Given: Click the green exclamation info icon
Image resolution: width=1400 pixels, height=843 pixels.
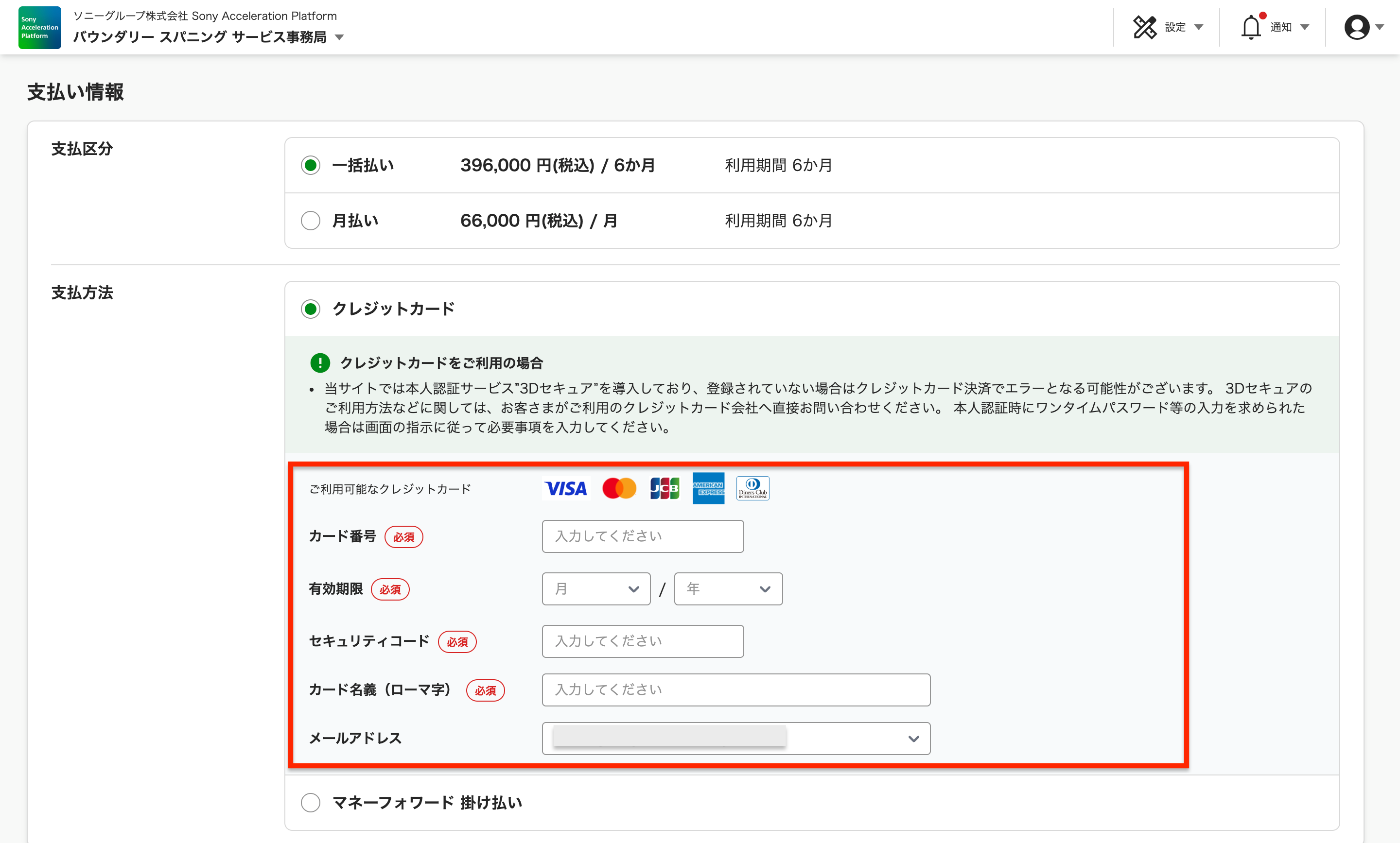Looking at the screenshot, I should click(x=320, y=362).
